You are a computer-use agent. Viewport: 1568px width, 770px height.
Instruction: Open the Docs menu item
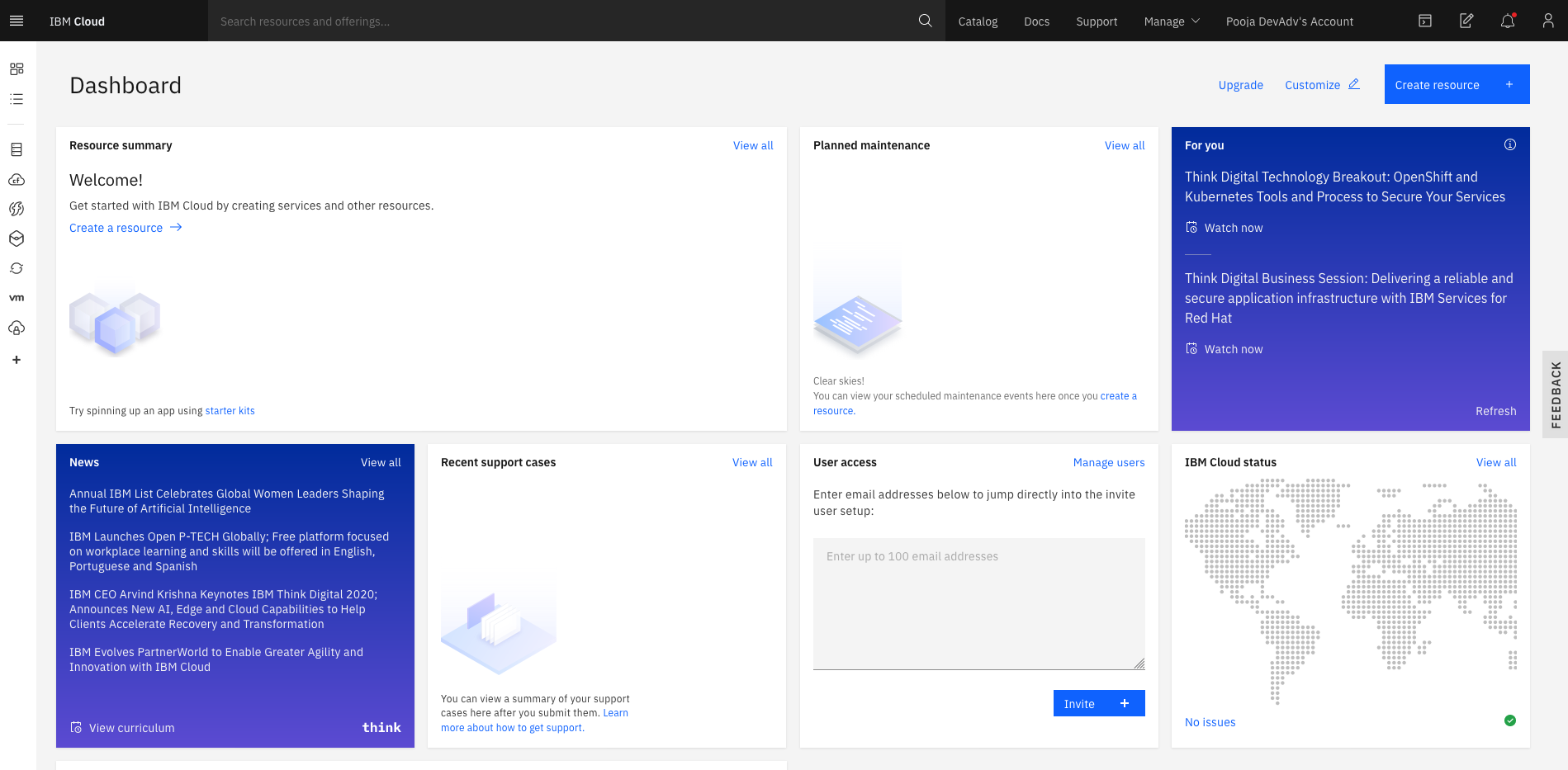point(1036,21)
